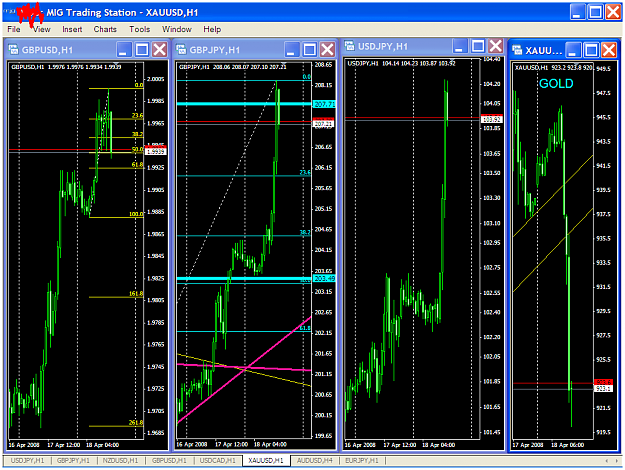Select the 207.71 cyan price label on GBPJPY
Screen dimensions: 625x470
324,104
